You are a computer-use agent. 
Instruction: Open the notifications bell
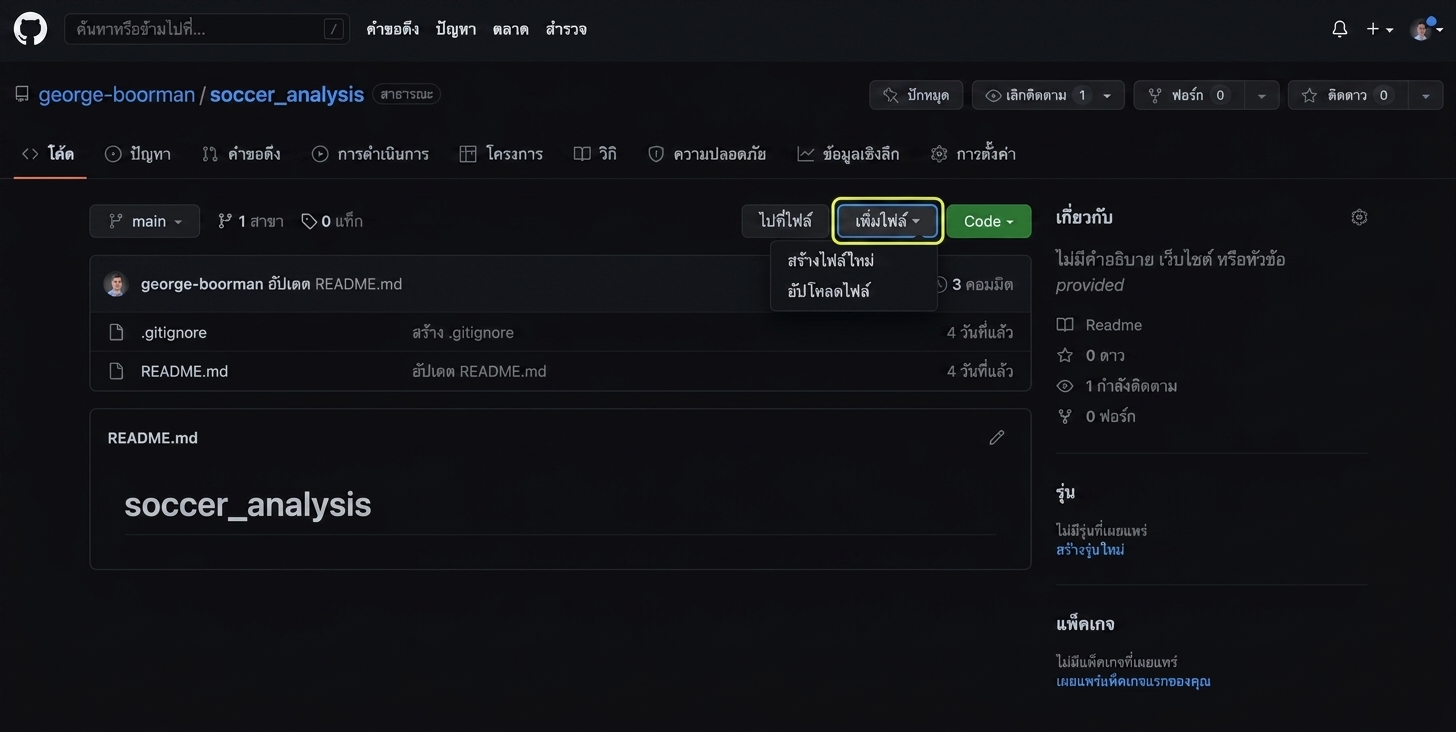click(1339, 29)
